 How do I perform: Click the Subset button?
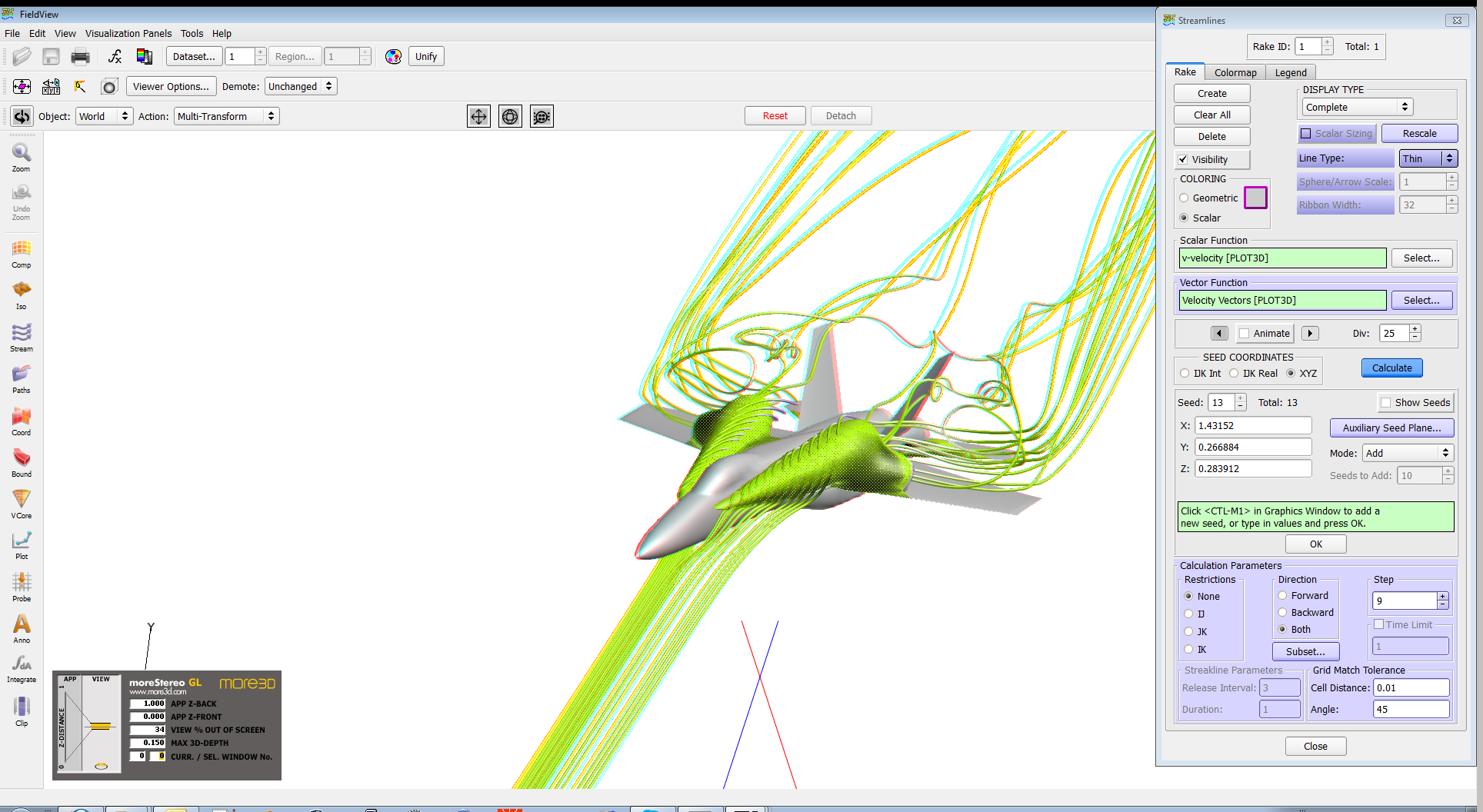point(1305,651)
